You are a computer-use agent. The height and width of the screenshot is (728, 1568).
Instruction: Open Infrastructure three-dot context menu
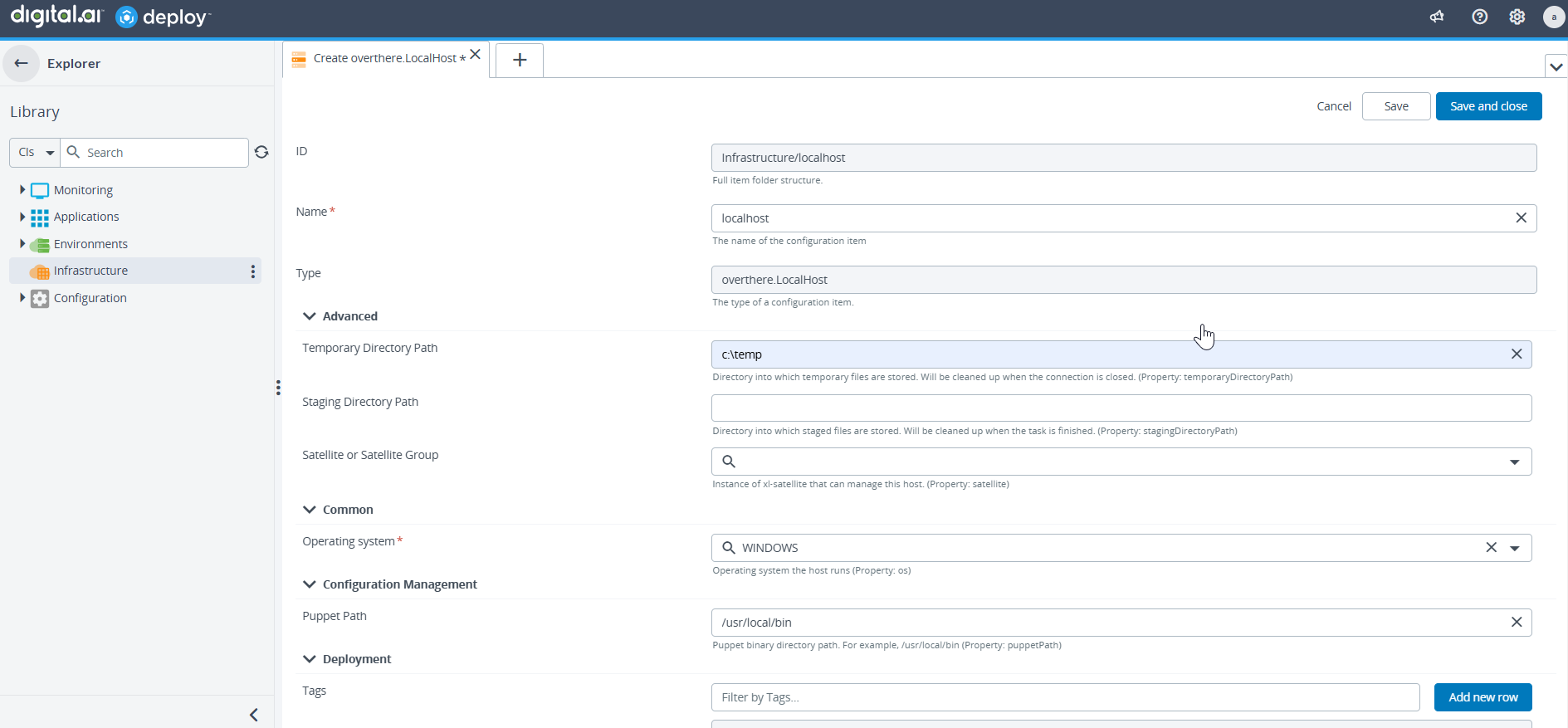pyautogui.click(x=252, y=271)
